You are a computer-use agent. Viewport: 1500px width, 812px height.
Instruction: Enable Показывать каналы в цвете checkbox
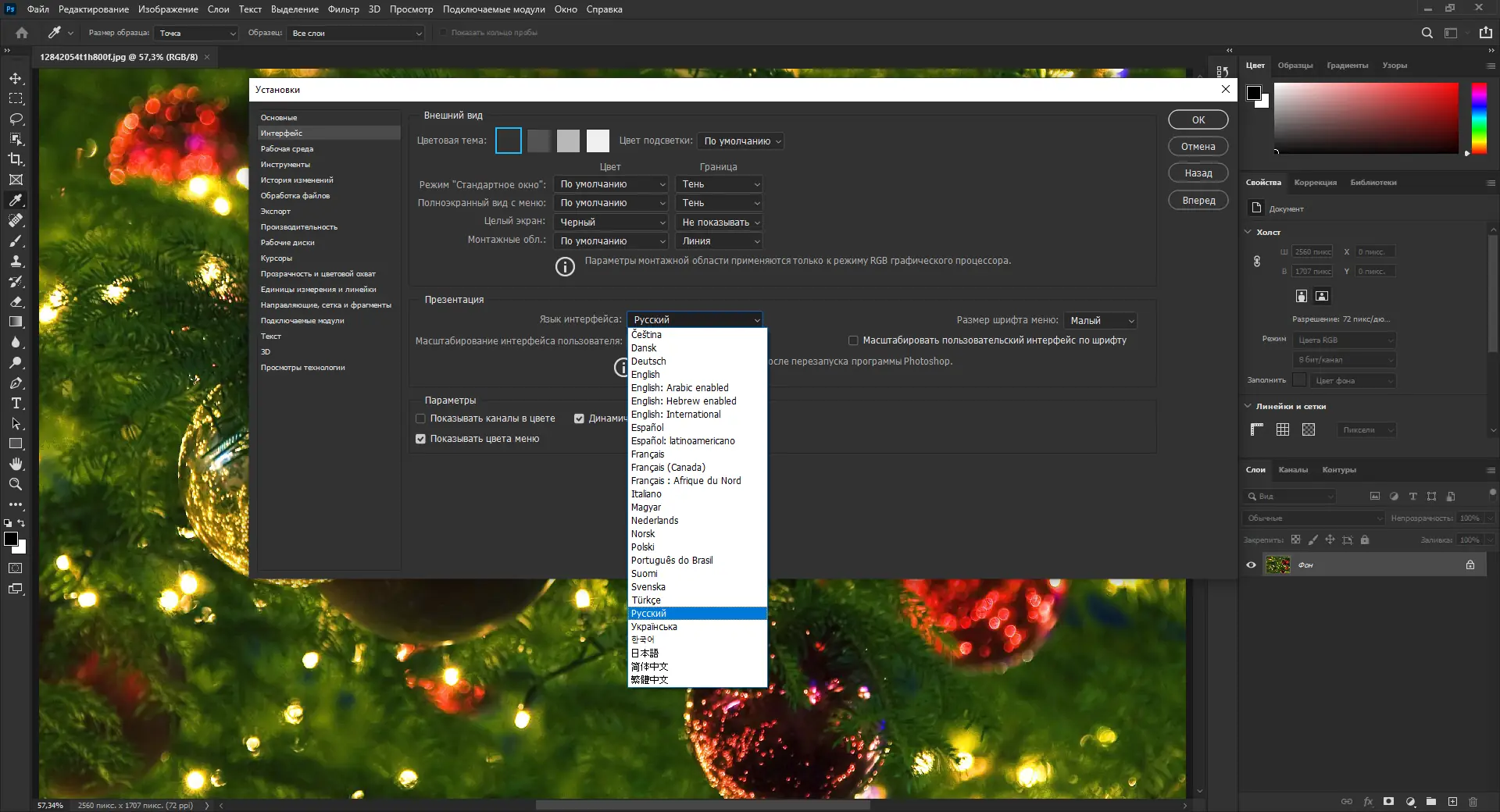421,418
